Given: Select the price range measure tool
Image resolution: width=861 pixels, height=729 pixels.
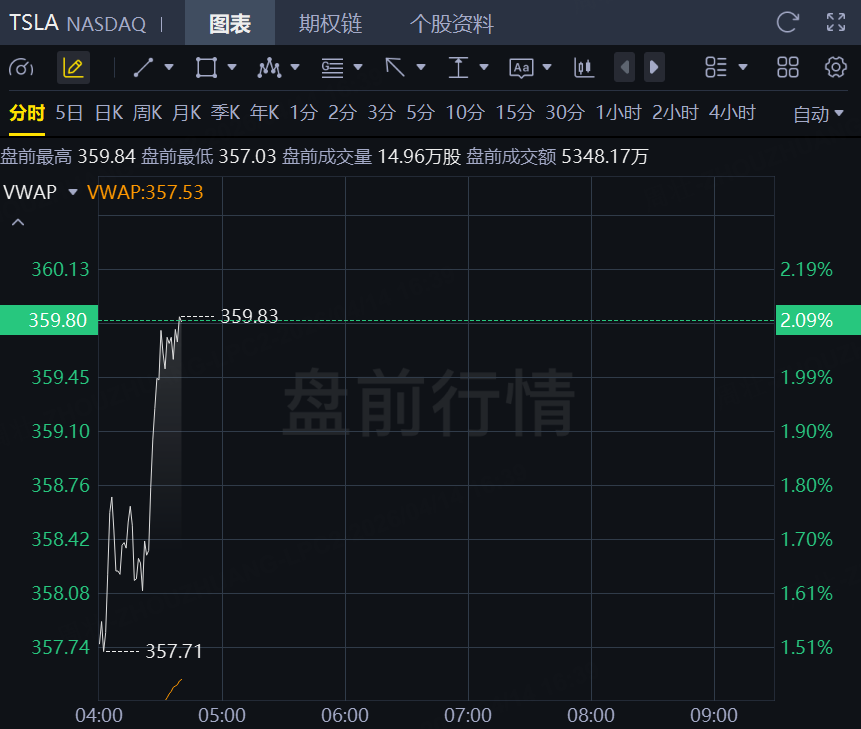Looking at the screenshot, I should tap(458, 68).
